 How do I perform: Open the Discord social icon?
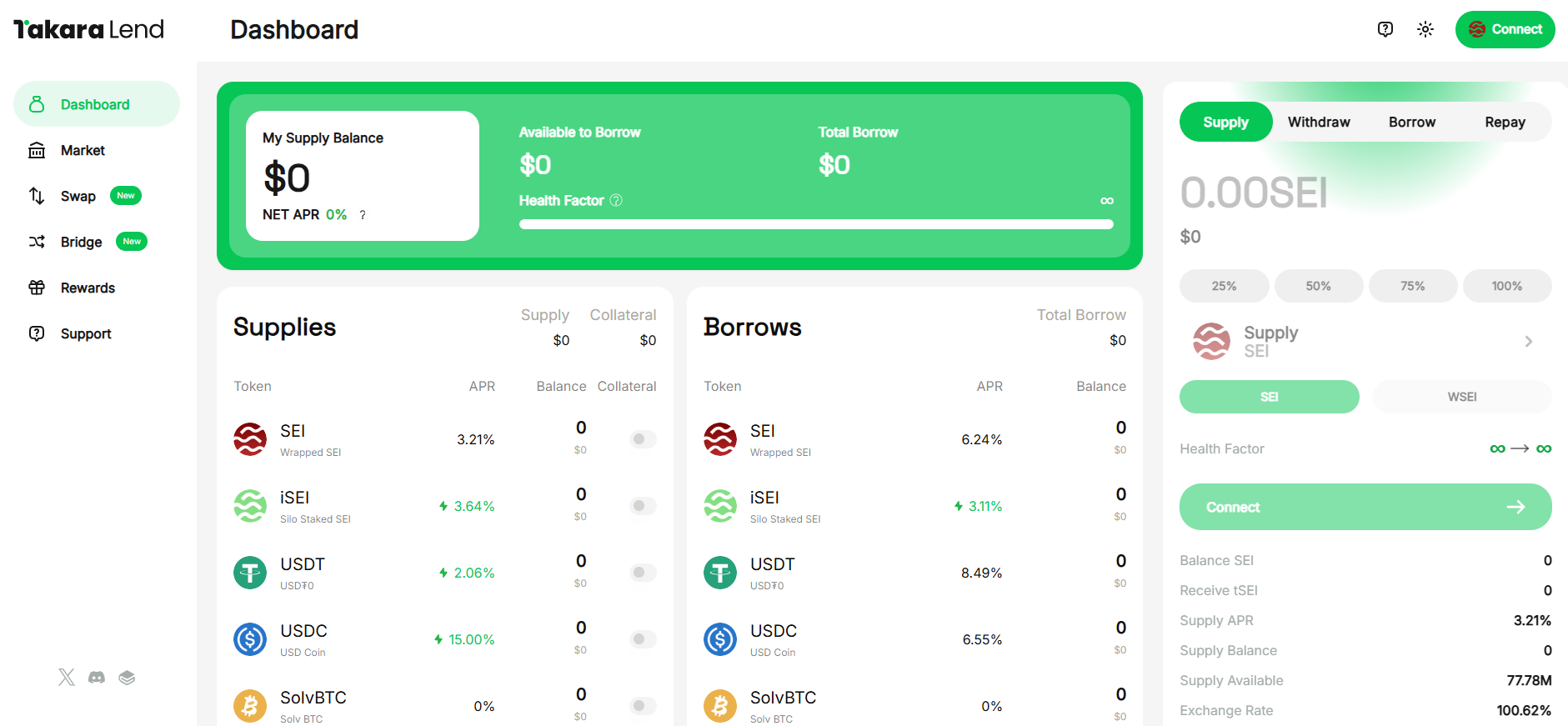coord(97,677)
